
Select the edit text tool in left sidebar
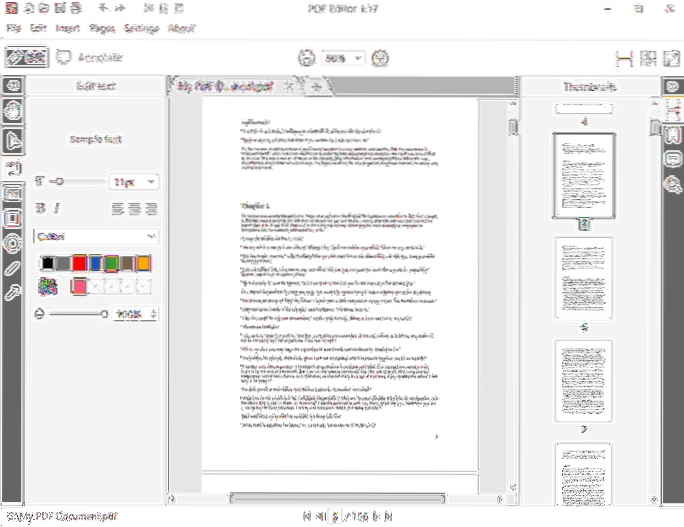(13, 168)
